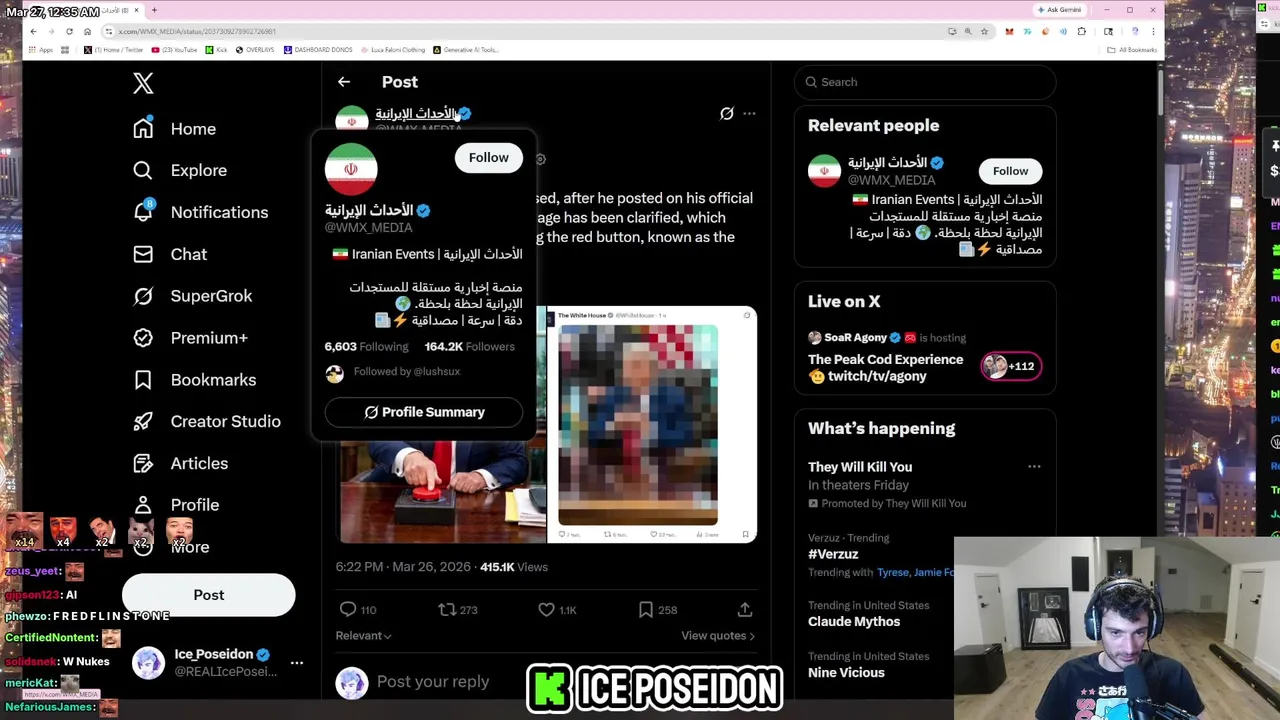Open Articles section
Viewport: 1280px width, 720px height.
[x=180, y=463]
